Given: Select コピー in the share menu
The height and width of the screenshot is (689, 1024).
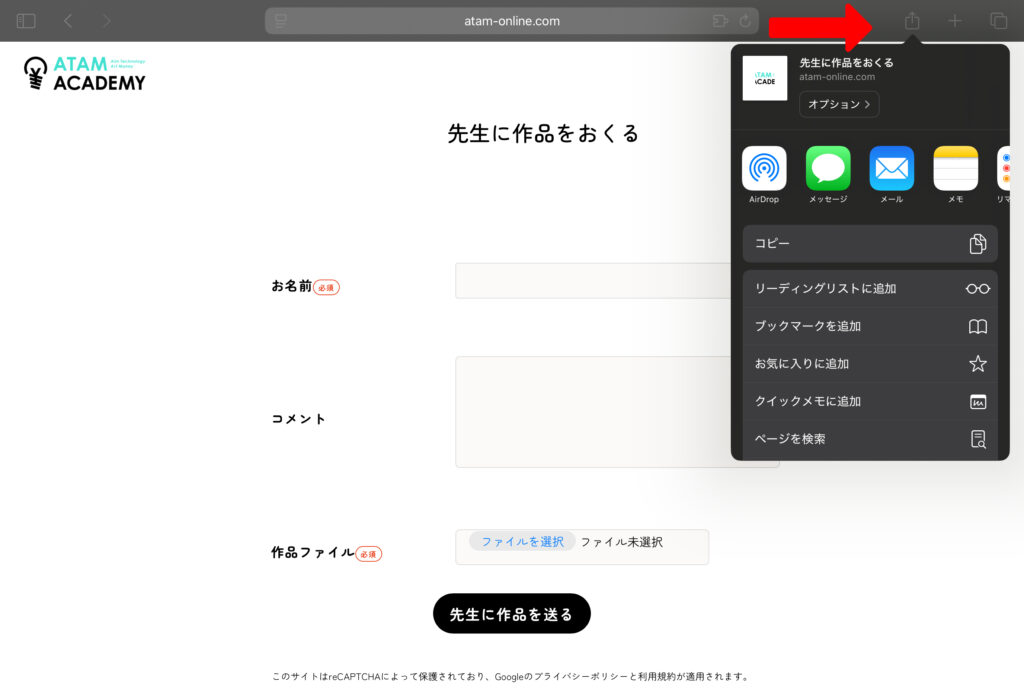Looking at the screenshot, I should tap(870, 244).
